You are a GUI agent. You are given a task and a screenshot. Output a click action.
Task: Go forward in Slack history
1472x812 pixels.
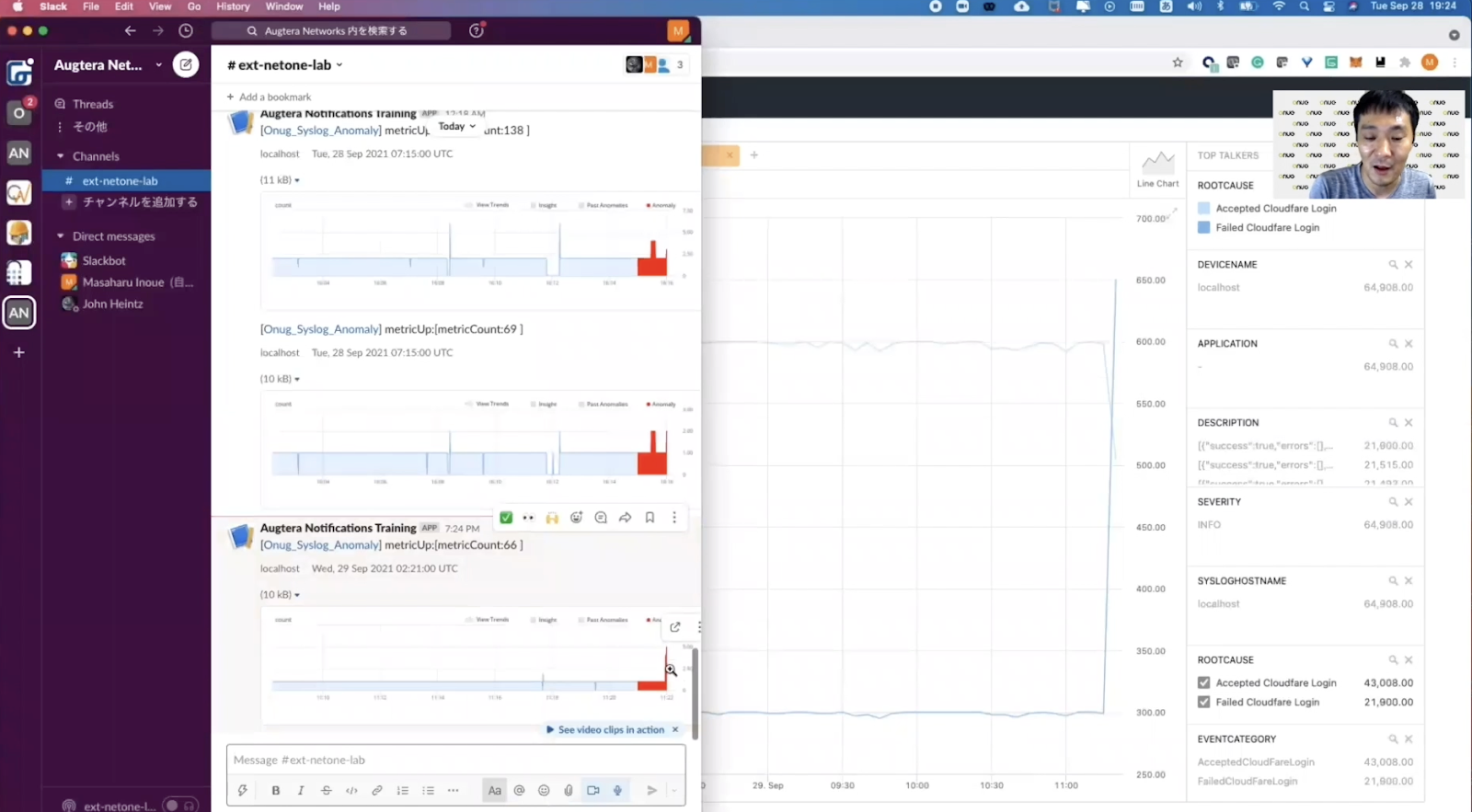tap(158, 30)
